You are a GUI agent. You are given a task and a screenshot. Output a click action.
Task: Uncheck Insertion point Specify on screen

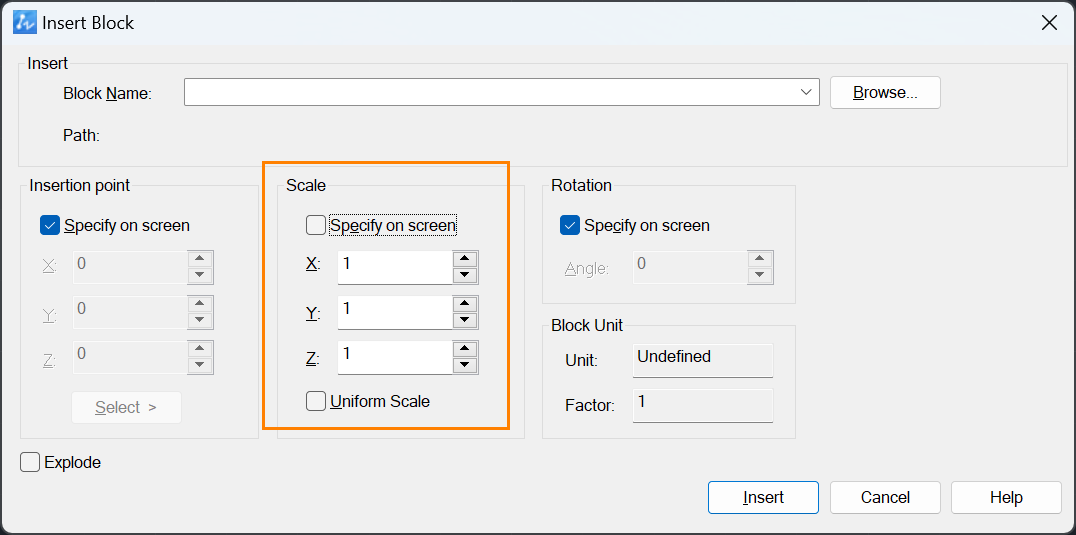(50, 225)
